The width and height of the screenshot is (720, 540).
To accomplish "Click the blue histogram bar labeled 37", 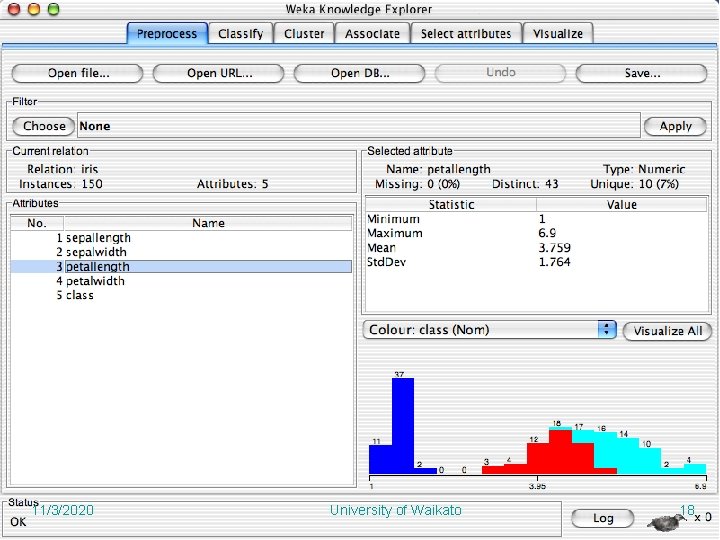I will coord(403,426).
